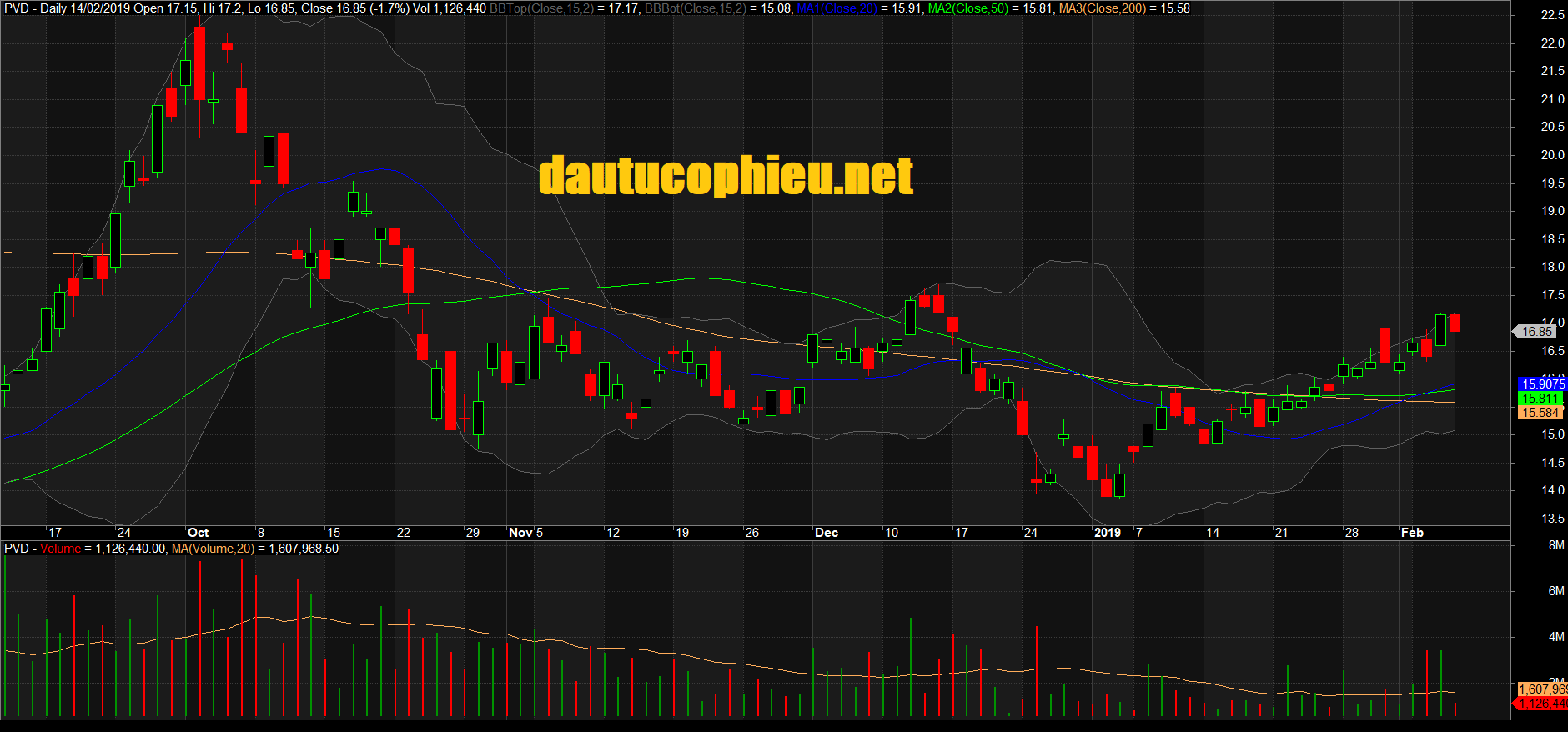Select the green 15.811 MA2 value tag
The height and width of the screenshot is (732, 1568).
1541,399
